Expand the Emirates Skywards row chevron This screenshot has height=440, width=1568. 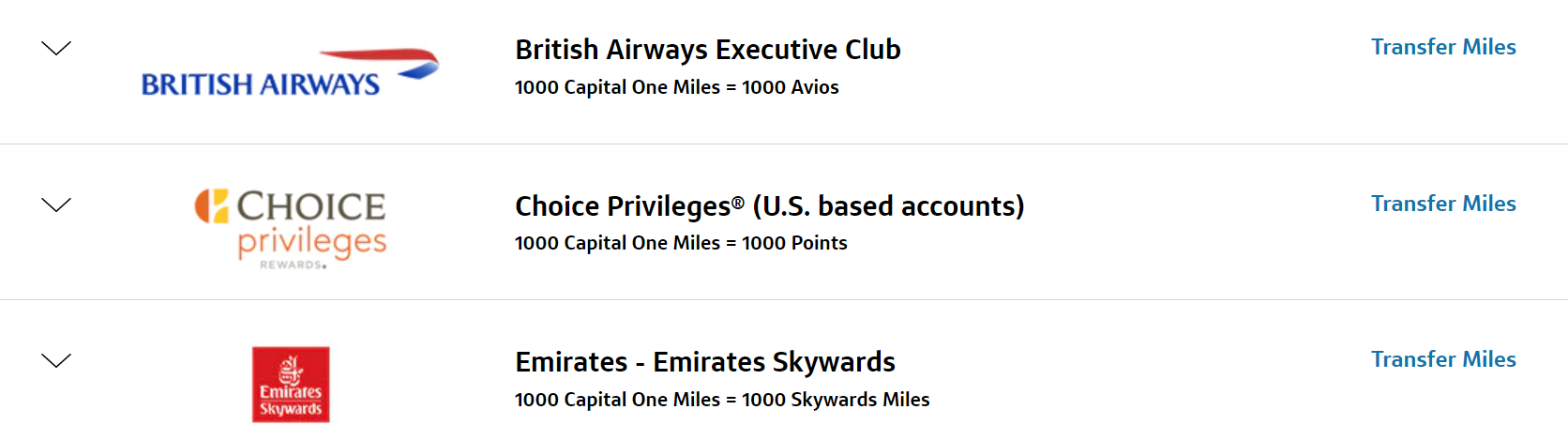[x=56, y=360]
